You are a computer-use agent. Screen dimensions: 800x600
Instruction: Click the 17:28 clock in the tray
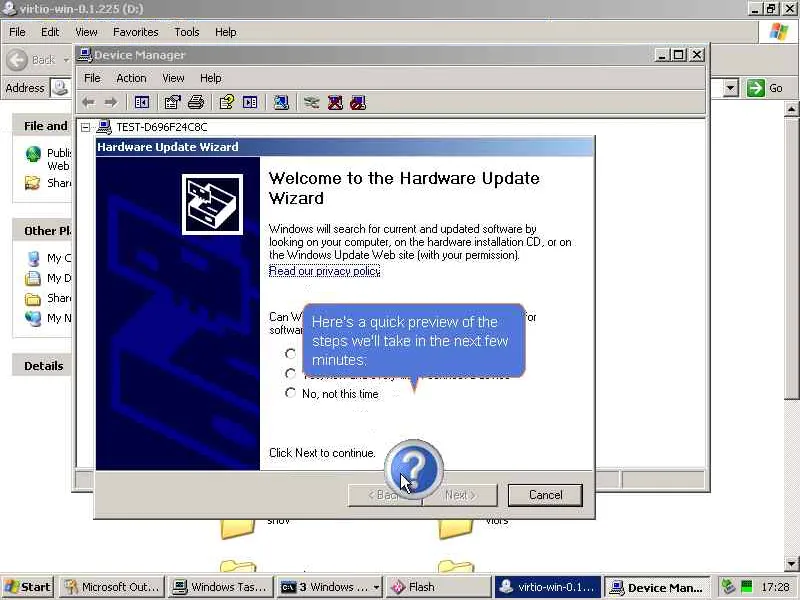tap(775, 587)
